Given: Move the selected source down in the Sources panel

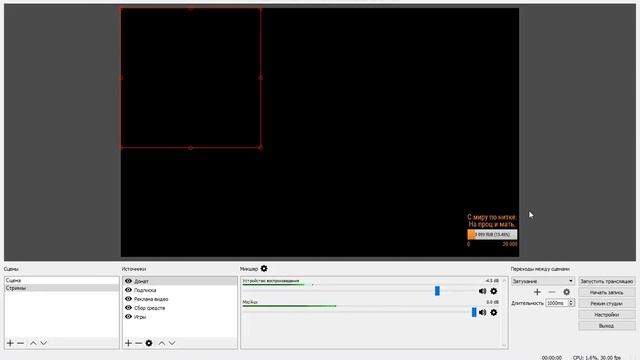Looking at the screenshot, I should click(172, 343).
